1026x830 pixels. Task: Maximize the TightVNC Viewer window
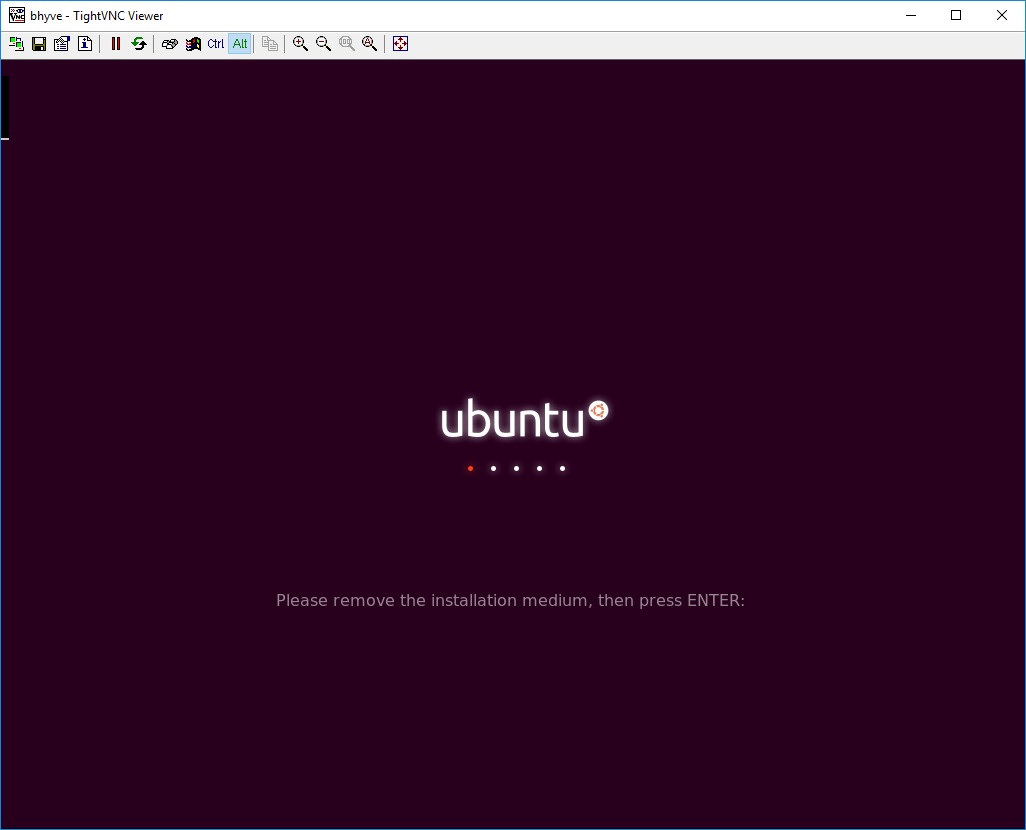point(956,15)
